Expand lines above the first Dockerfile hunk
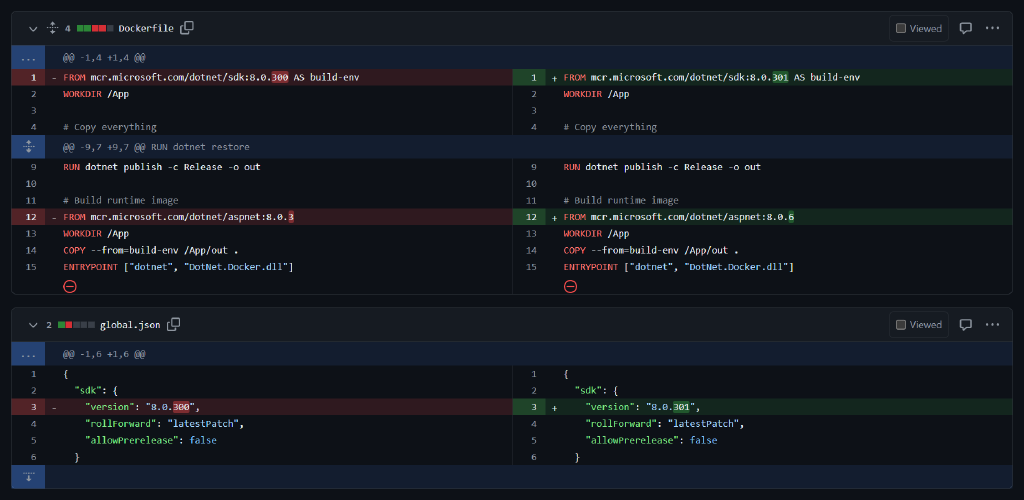The height and width of the screenshot is (500, 1024). pyautogui.click(x=28, y=58)
